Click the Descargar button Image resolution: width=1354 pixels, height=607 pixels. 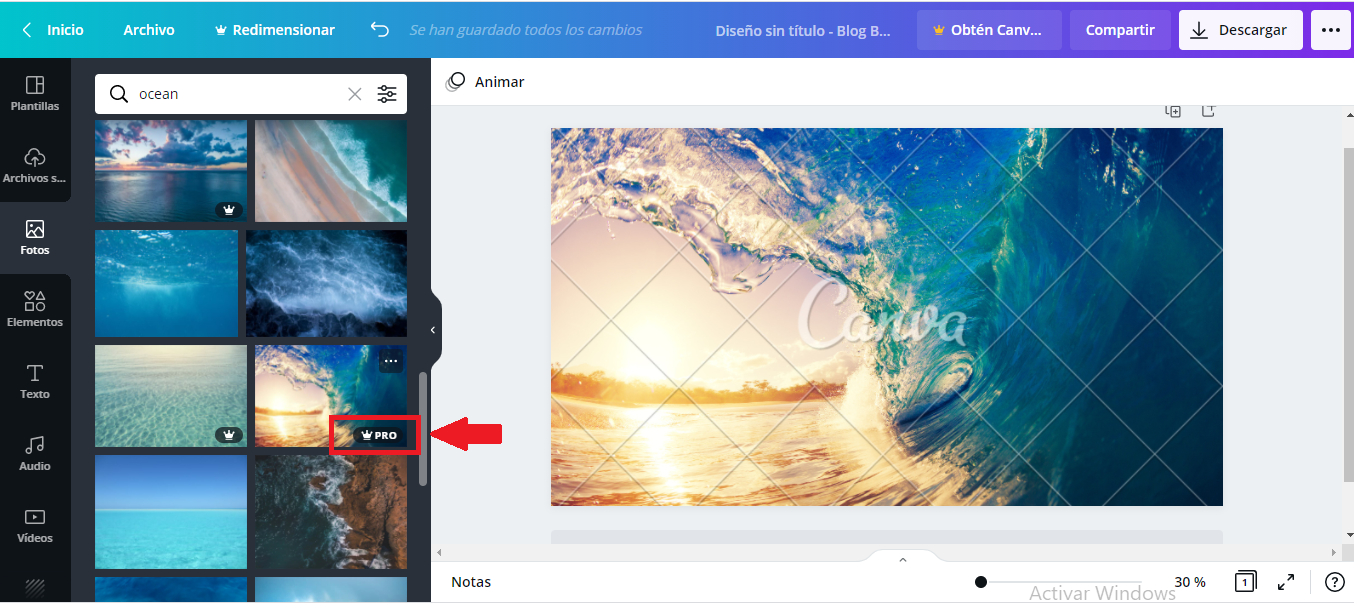click(x=1240, y=30)
